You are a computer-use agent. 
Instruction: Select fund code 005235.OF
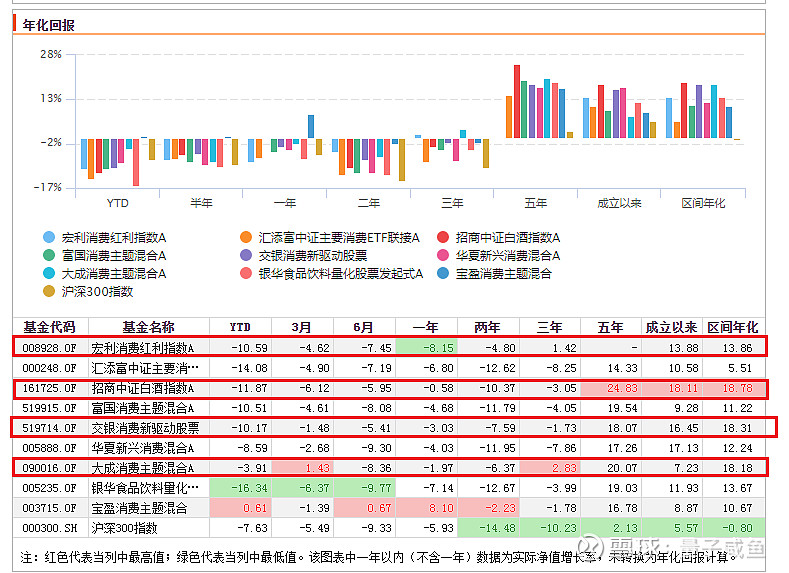pyautogui.click(x=49, y=488)
